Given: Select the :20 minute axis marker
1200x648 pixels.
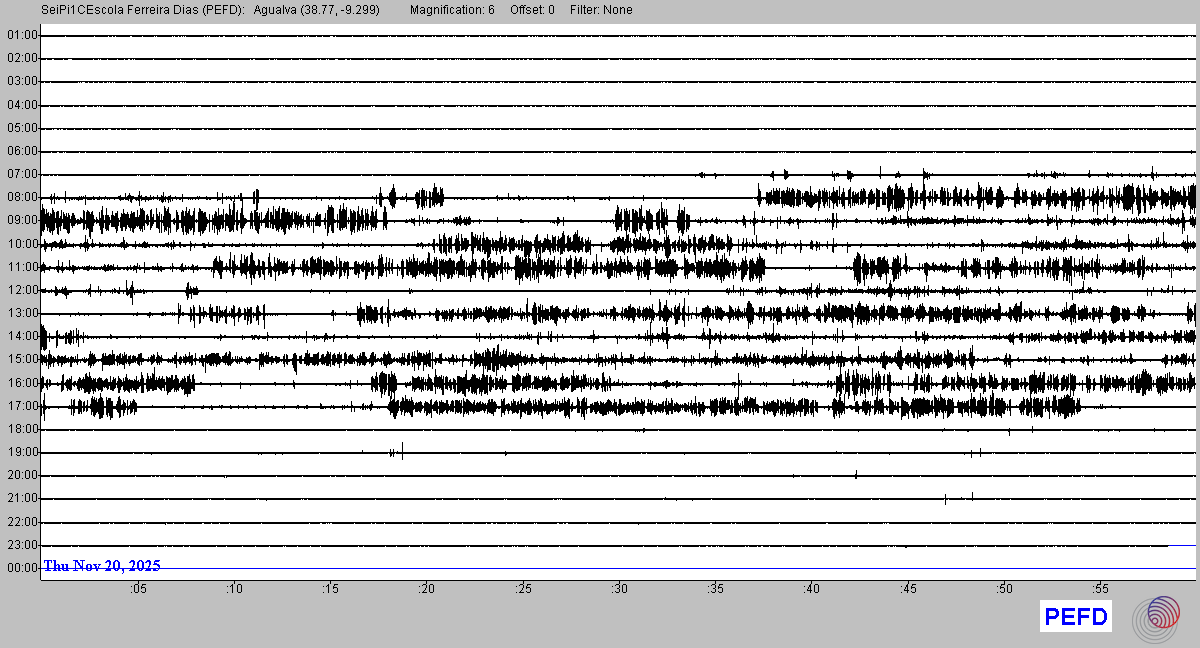Looking at the screenshot, I should pyautogui.click(x=427, y=589).
